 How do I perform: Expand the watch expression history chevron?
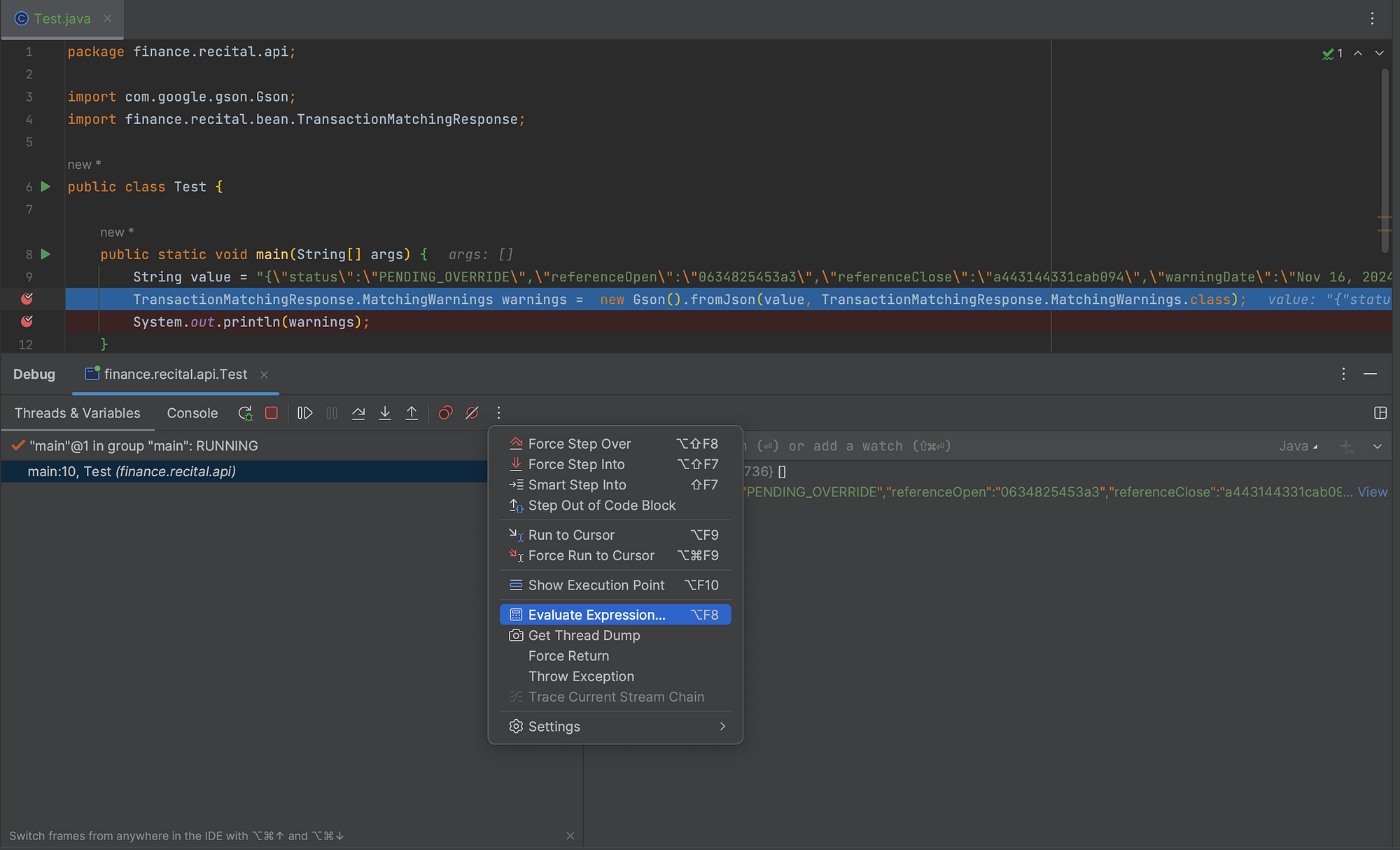click(x=1377, y=446)
